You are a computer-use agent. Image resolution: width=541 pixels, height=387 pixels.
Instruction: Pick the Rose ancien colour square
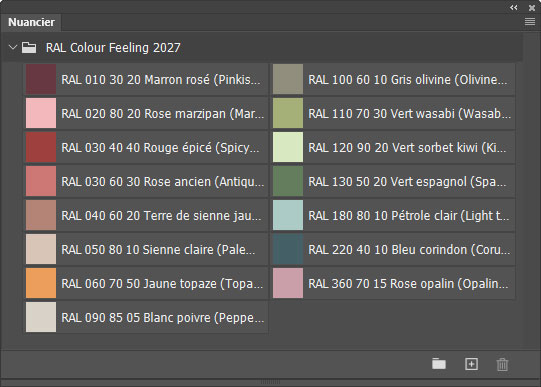[41, 181]
